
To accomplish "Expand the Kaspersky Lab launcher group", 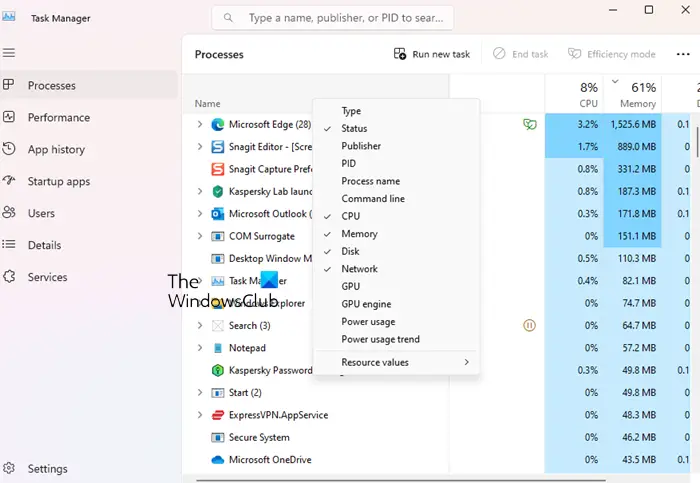I will coord(200,191).
